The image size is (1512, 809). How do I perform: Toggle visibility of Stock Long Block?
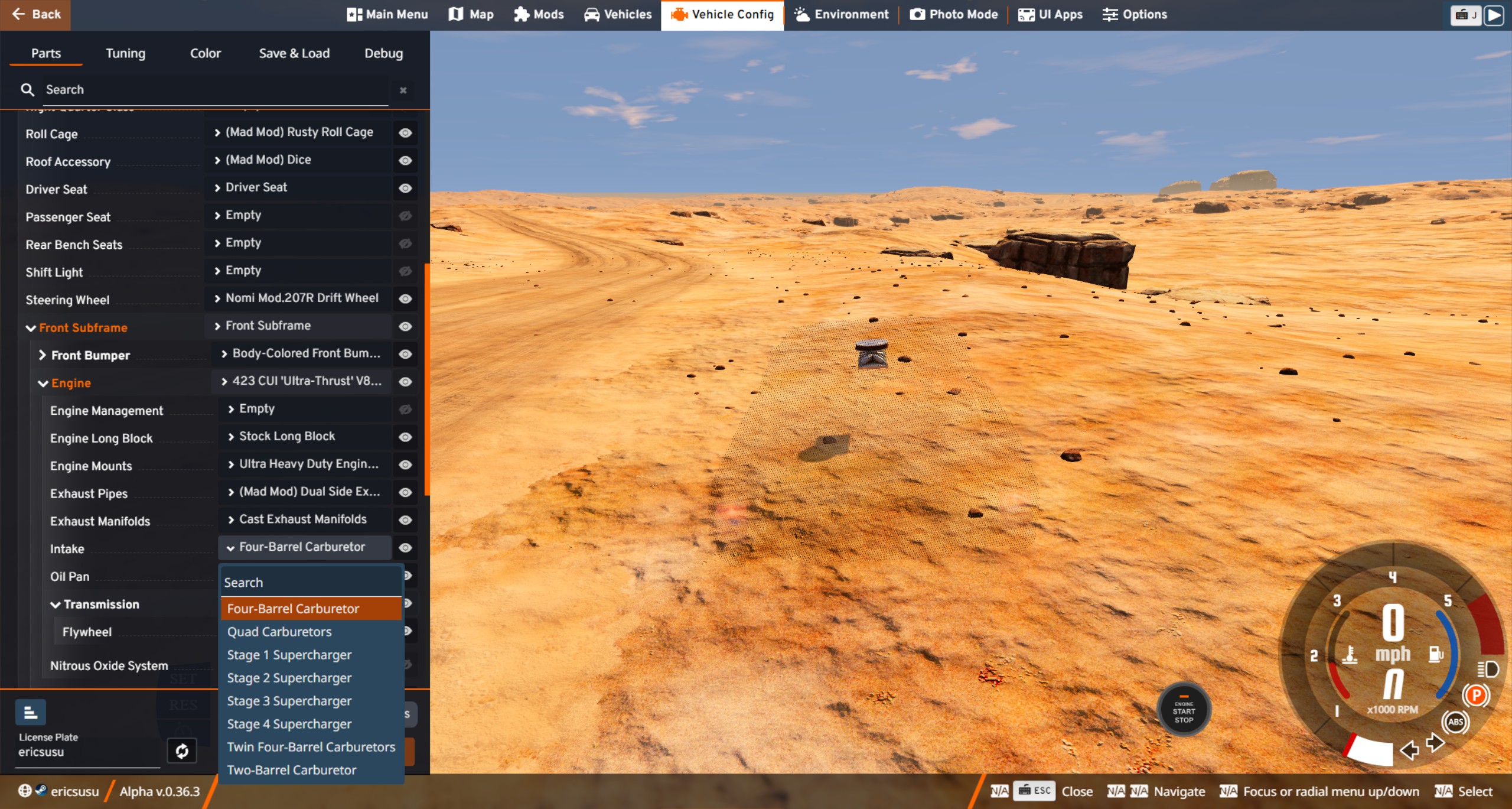pos(405,437)
